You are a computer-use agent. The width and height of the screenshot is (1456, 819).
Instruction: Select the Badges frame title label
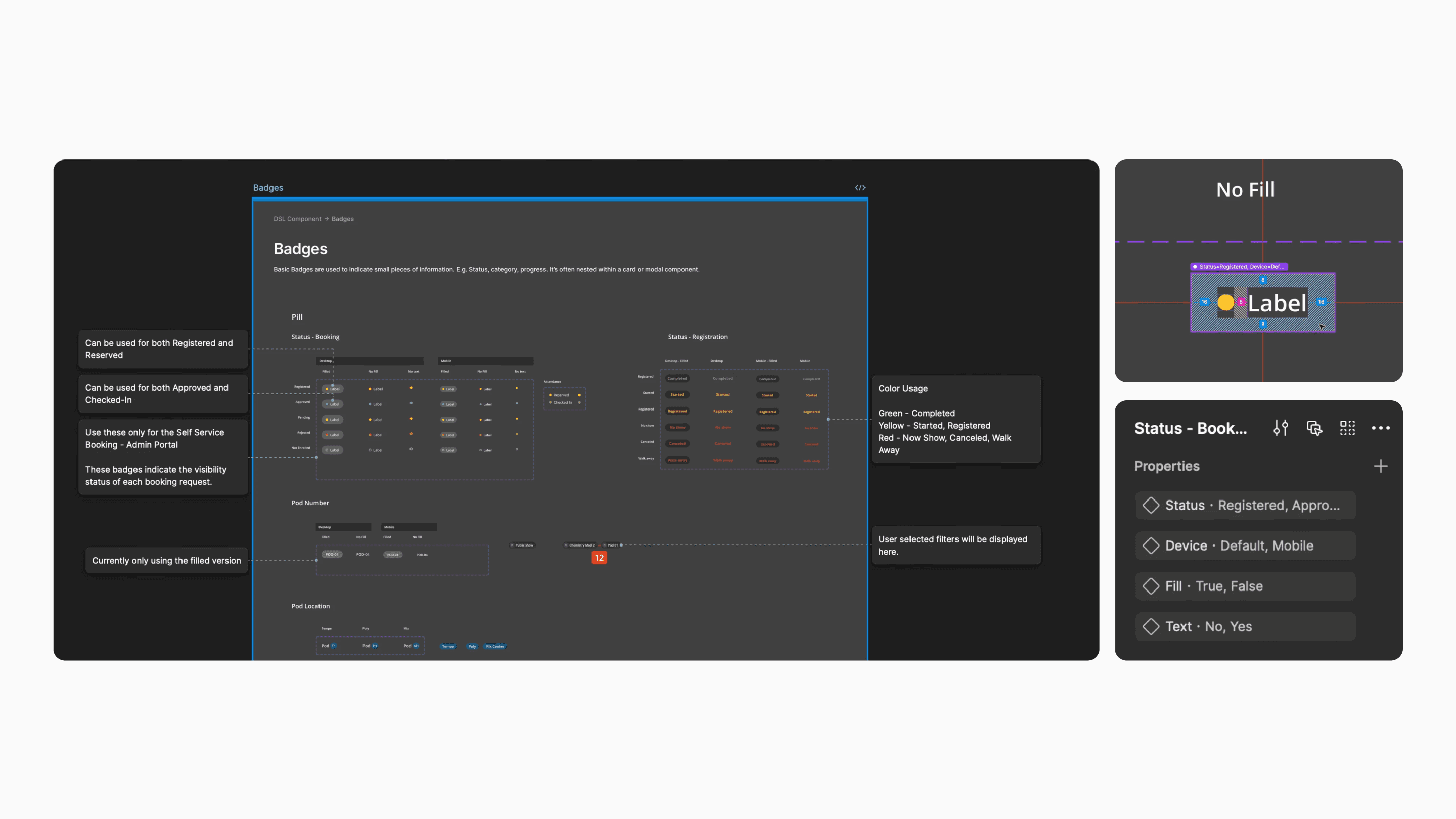[268, 187]
